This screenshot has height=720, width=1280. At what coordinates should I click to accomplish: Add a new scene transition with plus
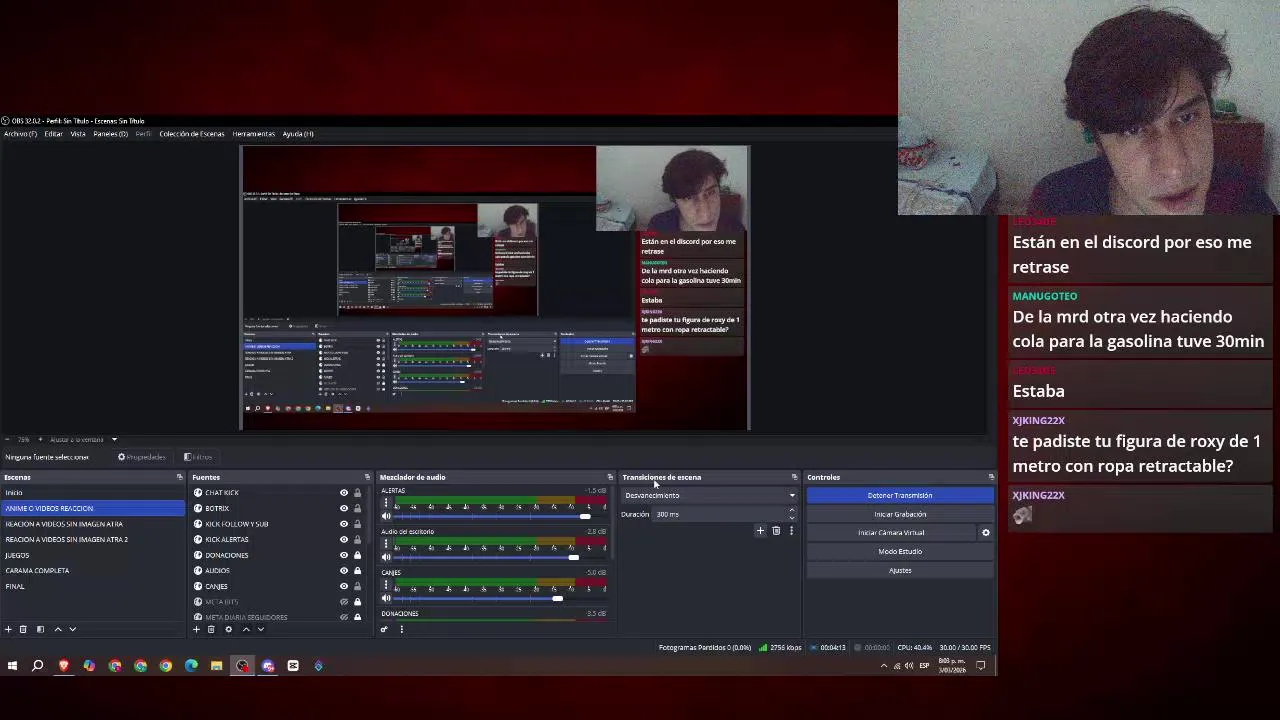(760, 531)
